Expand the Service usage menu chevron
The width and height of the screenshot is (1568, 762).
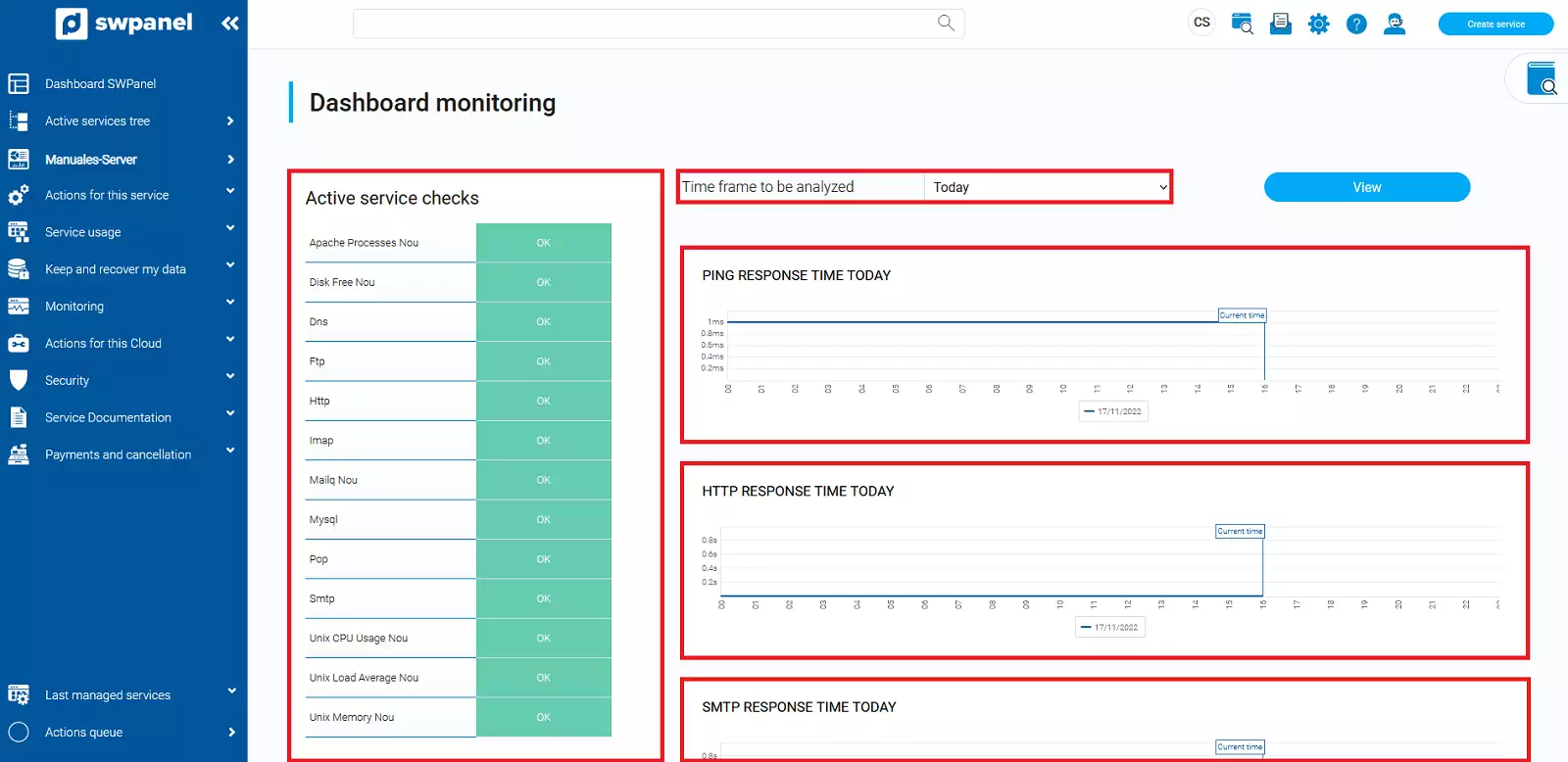coord(230,228)
